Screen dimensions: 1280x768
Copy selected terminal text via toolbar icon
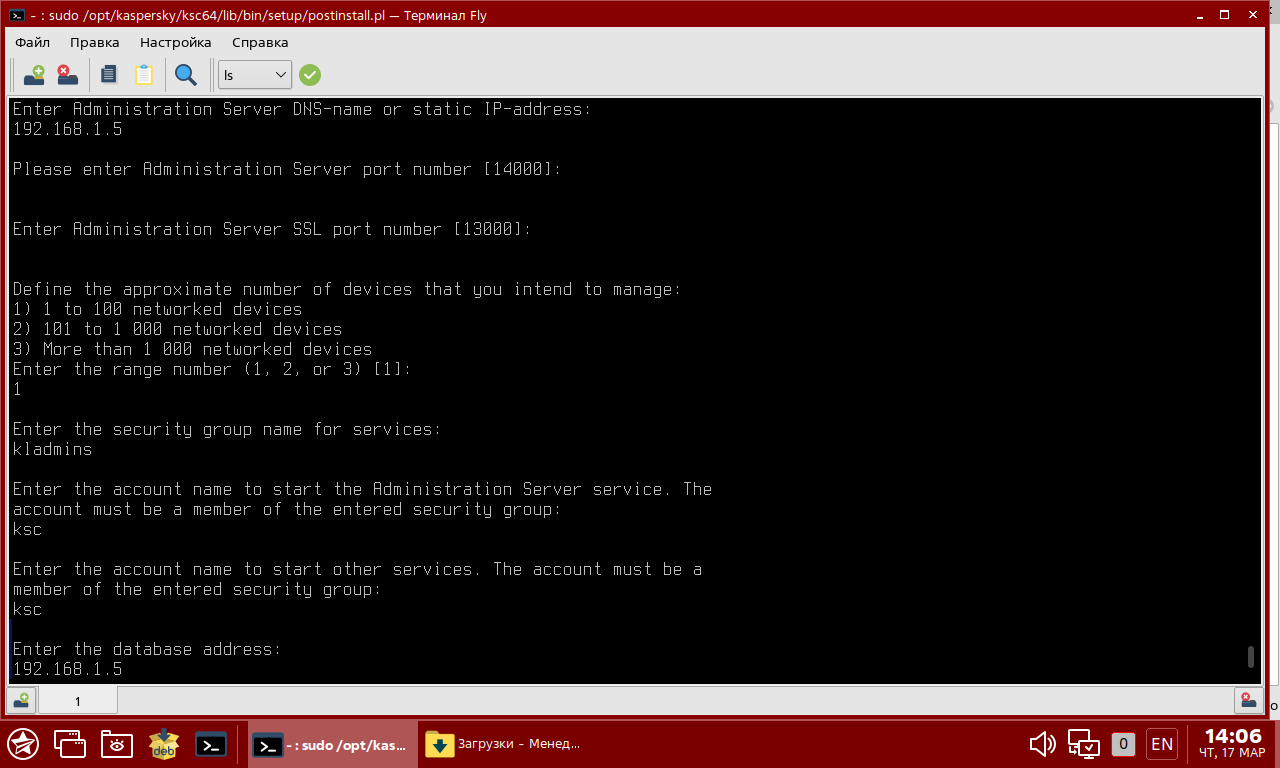[x=109, y=75]
